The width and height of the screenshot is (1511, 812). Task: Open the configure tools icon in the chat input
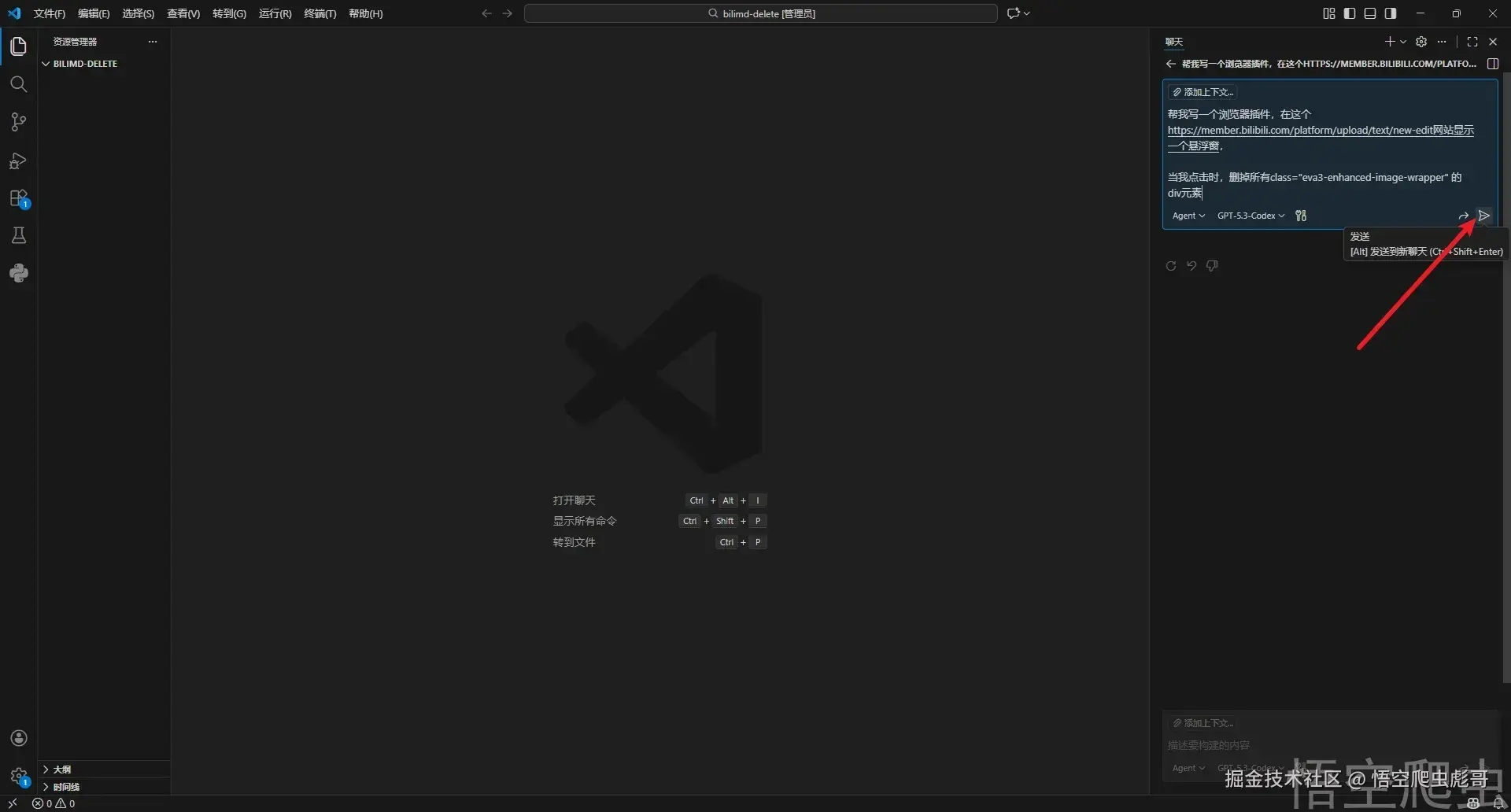coord(1301,216)
